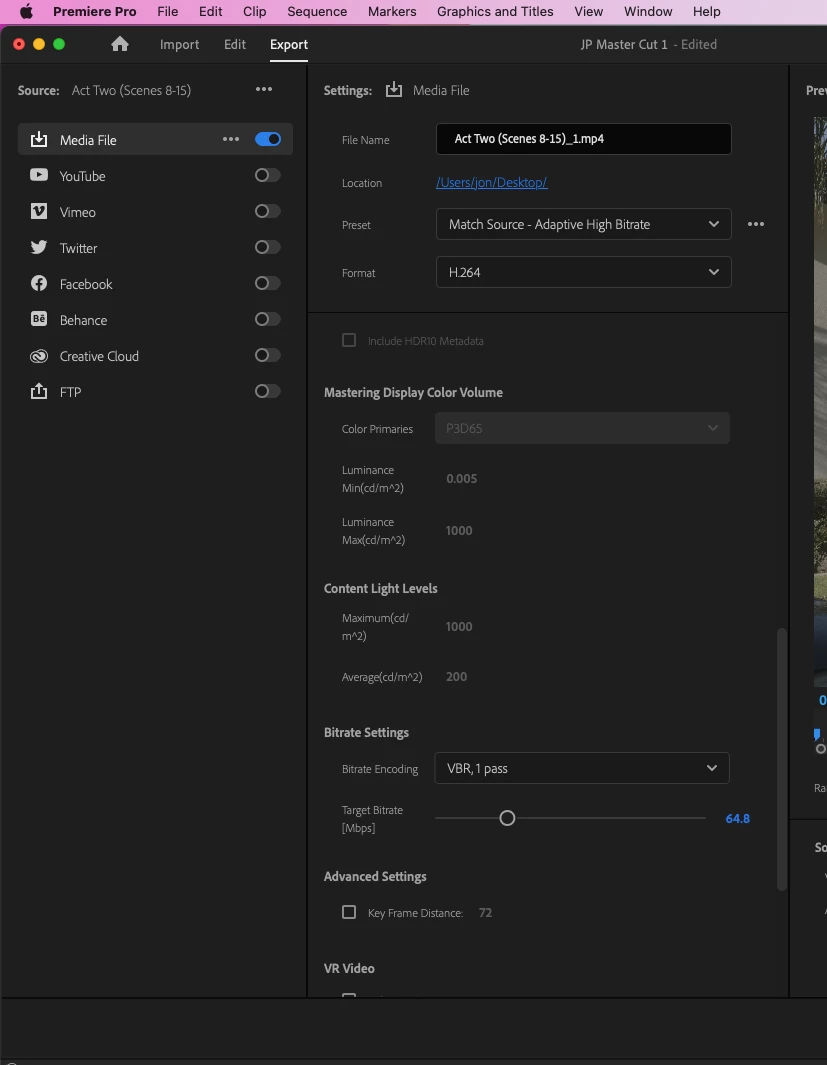The width and height of the screenshot is (827, 1065).
Task: Open Source options three-dot menu
Action: [263, 89]
